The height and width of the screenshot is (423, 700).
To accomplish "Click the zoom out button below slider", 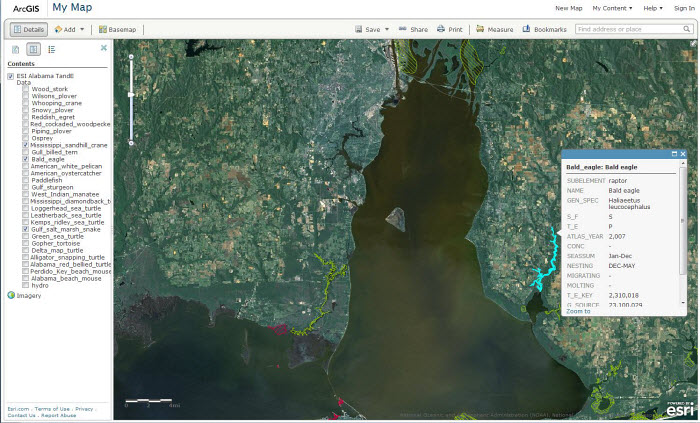I will (131, 143).
